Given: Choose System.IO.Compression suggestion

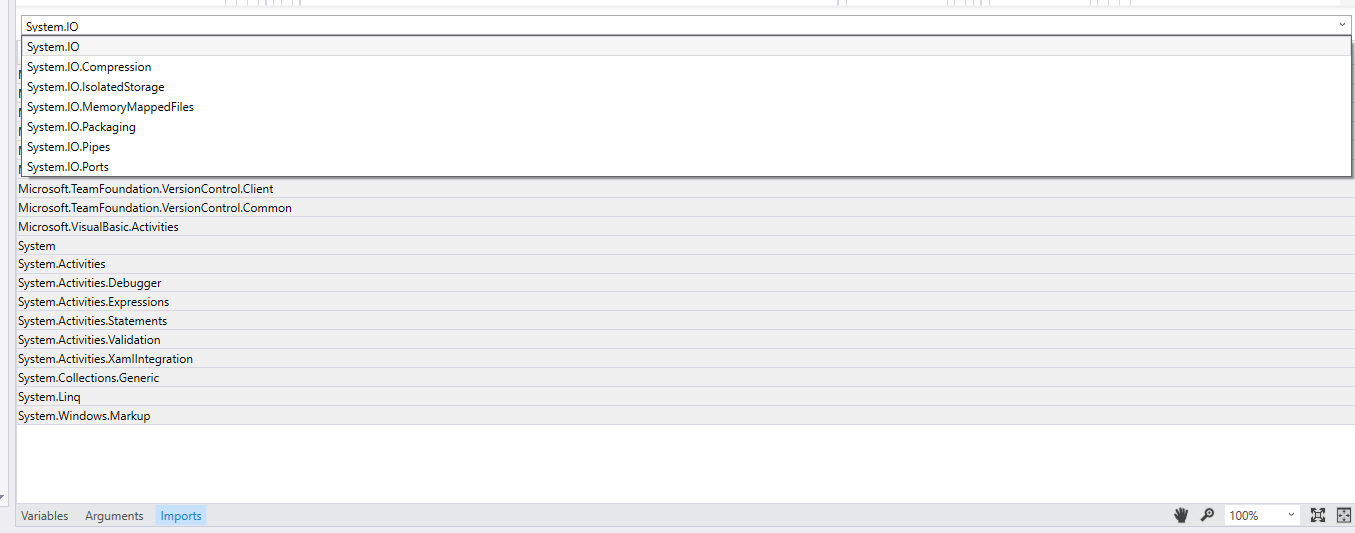Looking at the screenshot, I should pos(686,67).
